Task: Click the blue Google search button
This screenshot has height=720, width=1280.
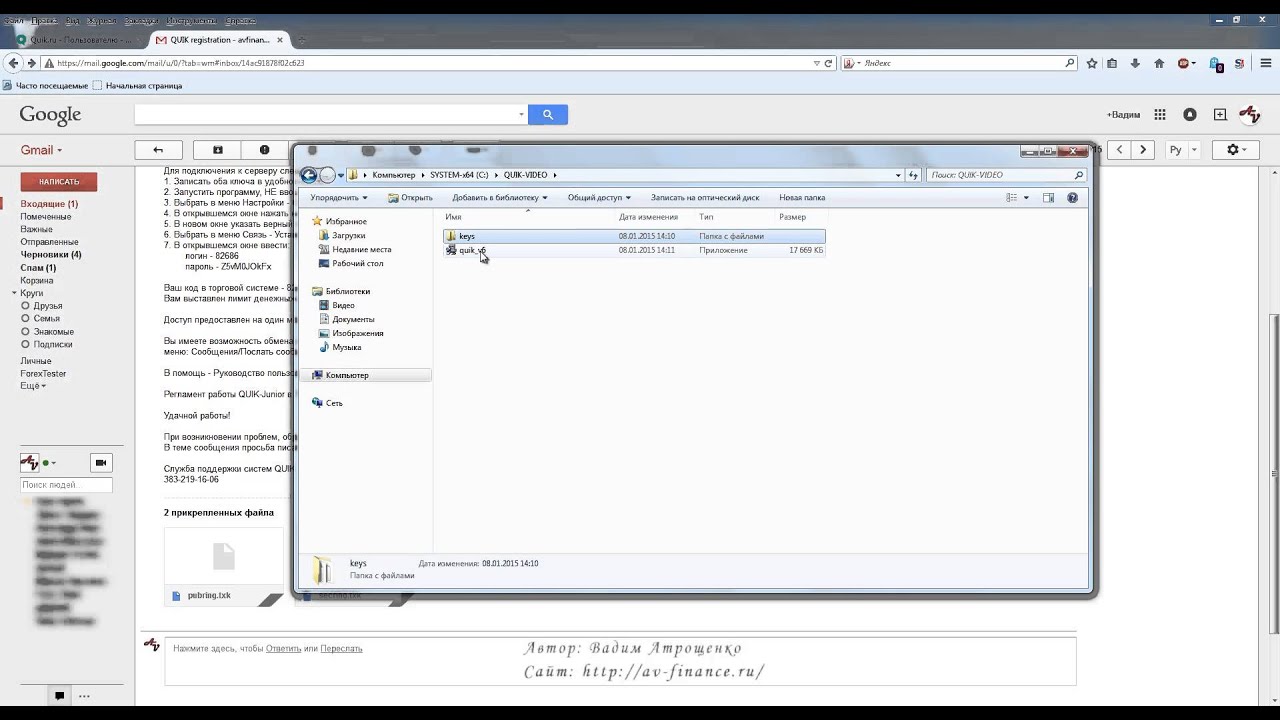Action: (x=548, y=115)
